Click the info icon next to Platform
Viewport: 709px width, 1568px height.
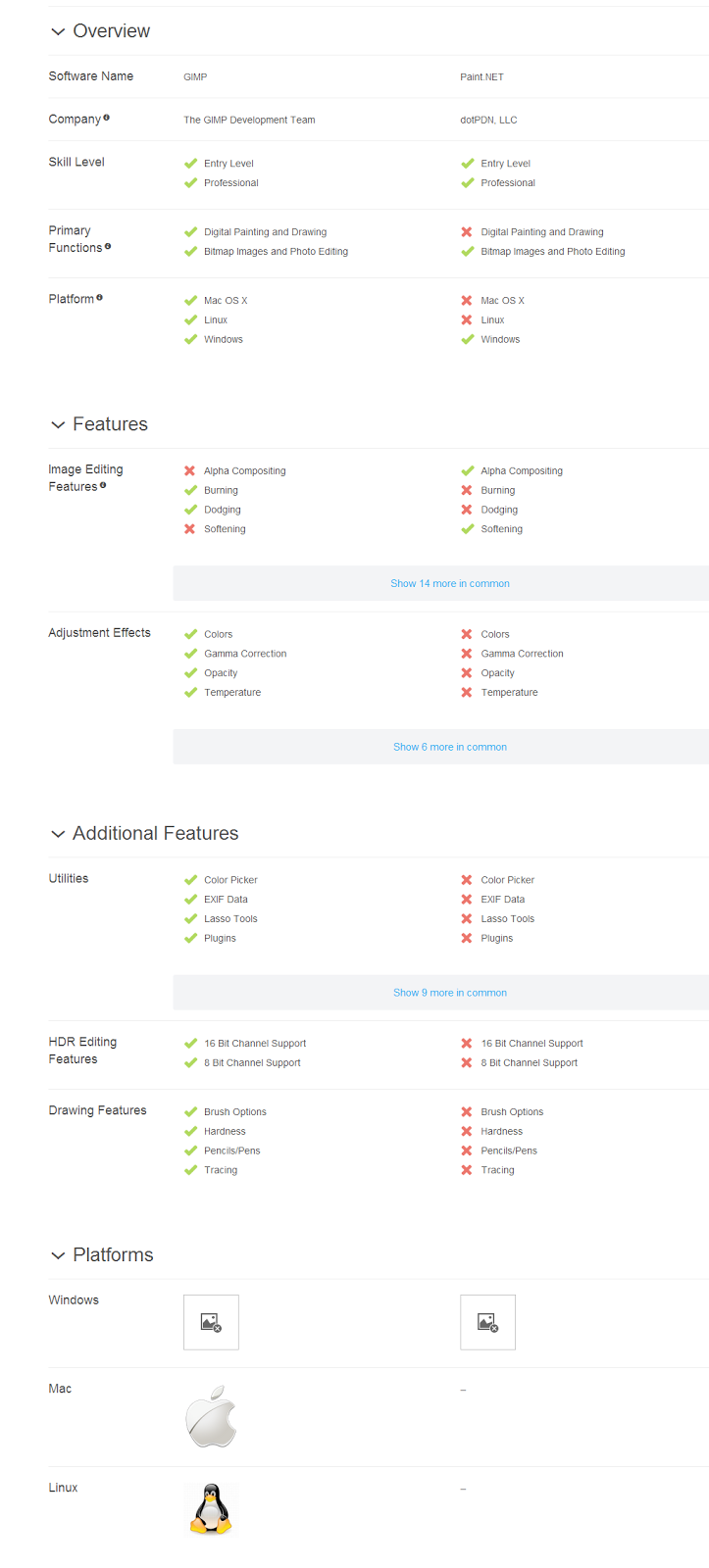[x=99, y=297]
